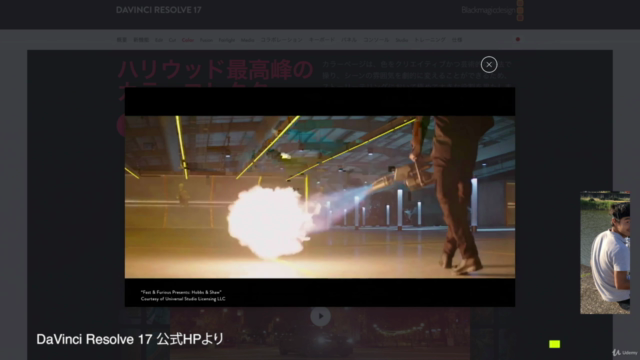
Task: Open the 仕様 tab
Action: tap(457, 40)
